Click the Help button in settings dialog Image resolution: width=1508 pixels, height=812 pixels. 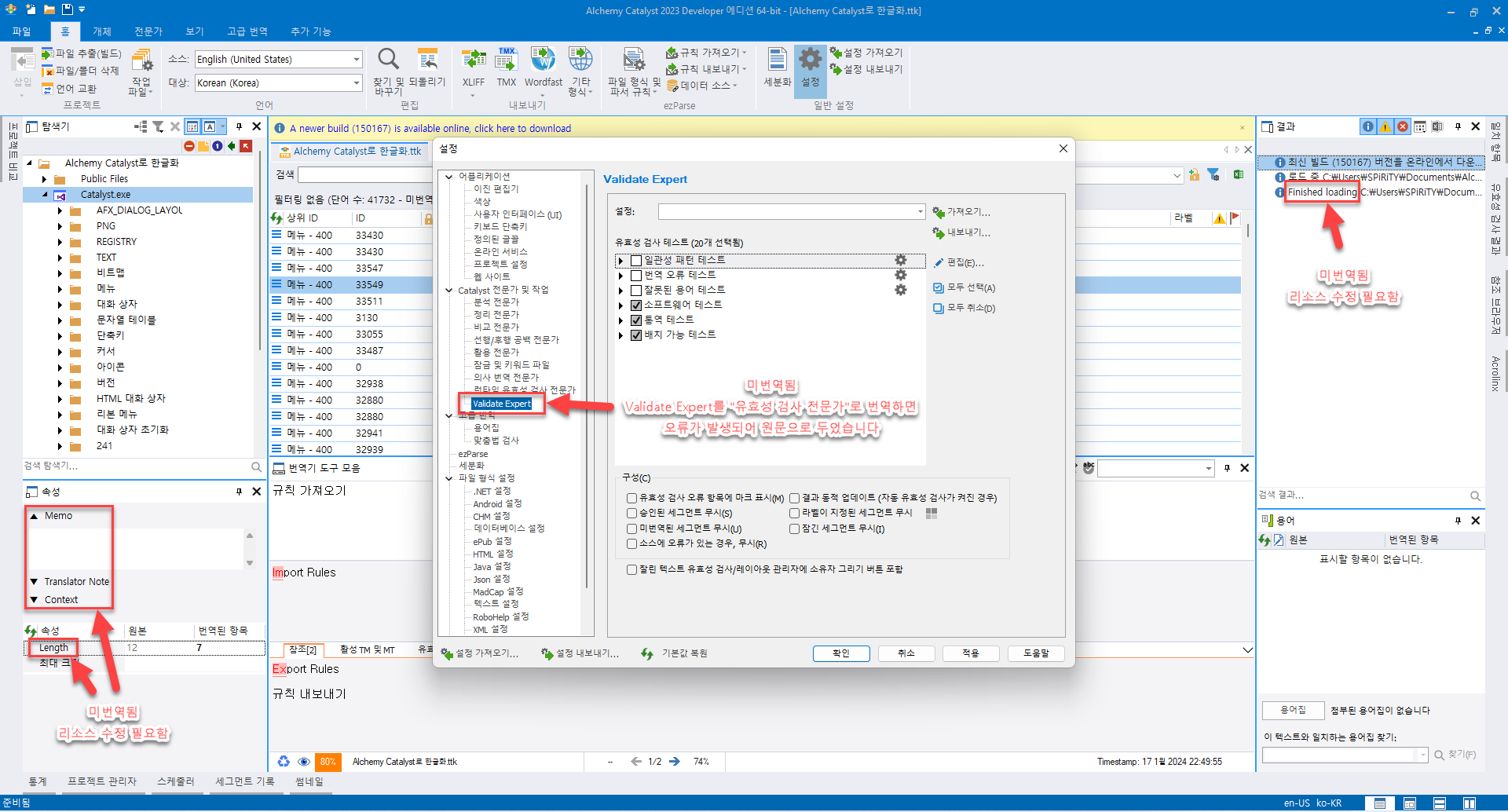[x=1036, y=653]
